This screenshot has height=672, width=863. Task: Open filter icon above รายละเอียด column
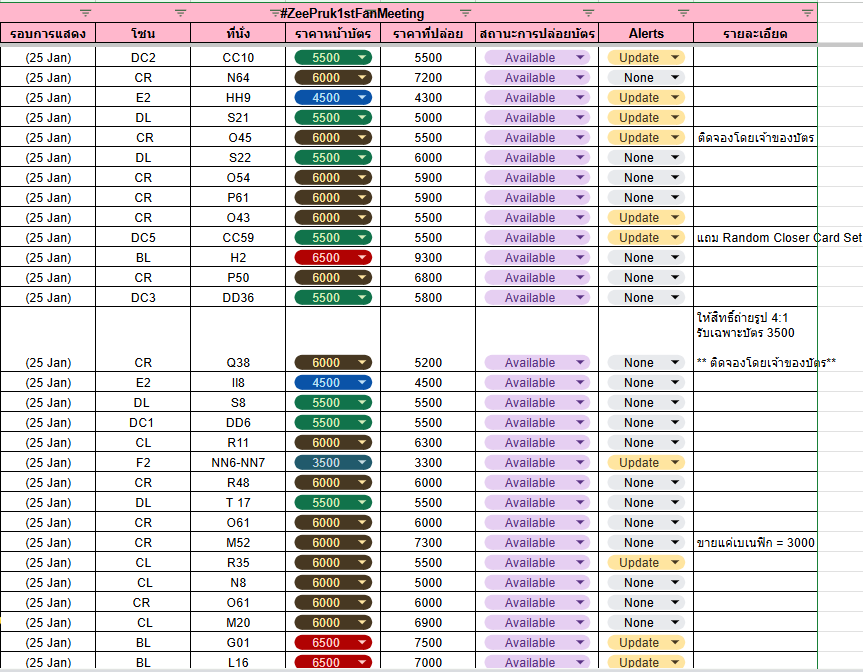coord(807,13)
